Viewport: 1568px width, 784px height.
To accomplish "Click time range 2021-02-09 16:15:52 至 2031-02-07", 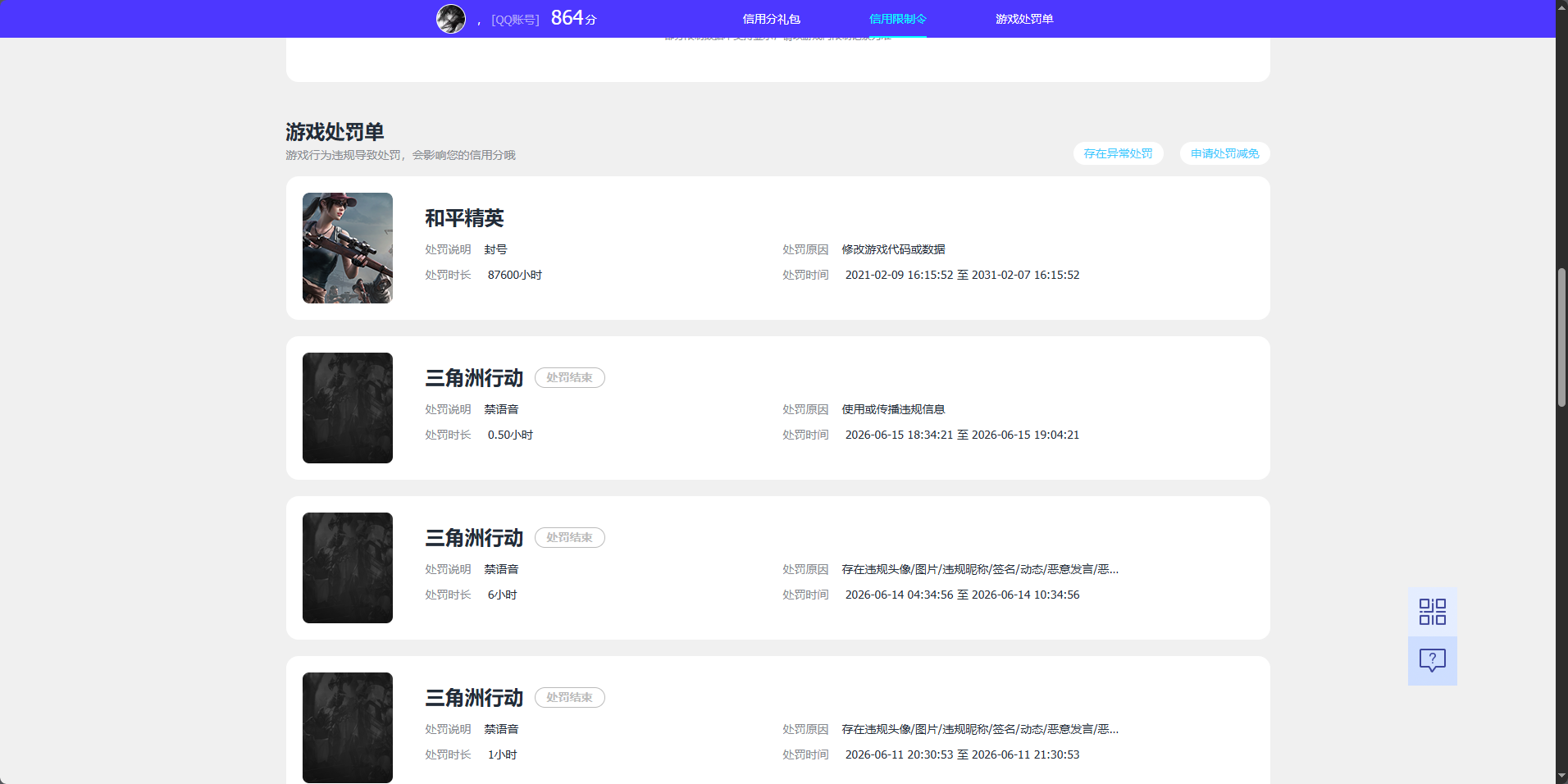I will click(x=962, y=275).
